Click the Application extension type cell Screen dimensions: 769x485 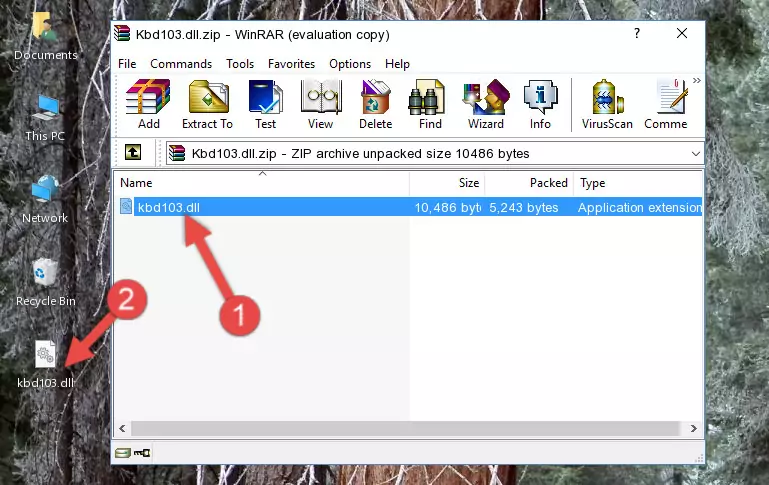point(639,207)
